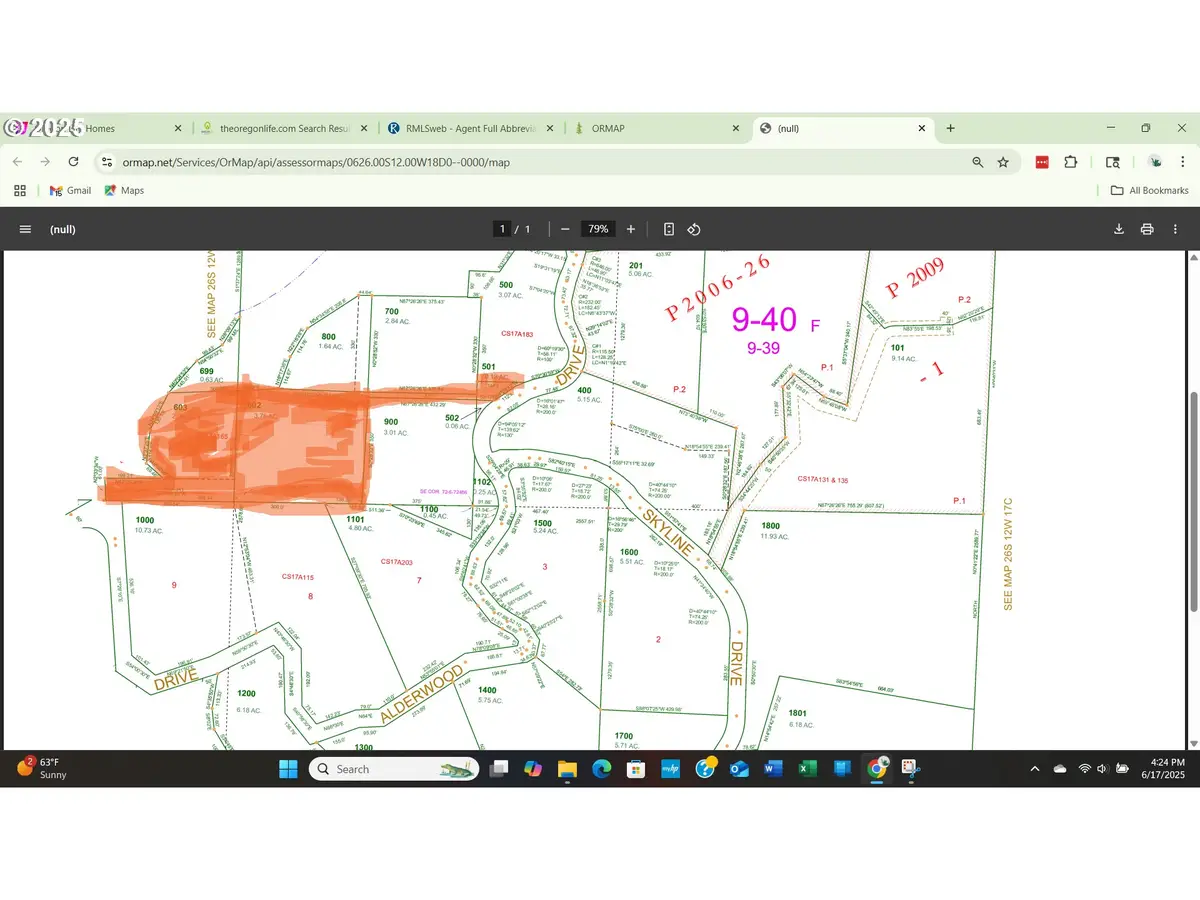Close the theoregonlife.com tab
The image size is (1200, 900).
[x=364, y=128]
